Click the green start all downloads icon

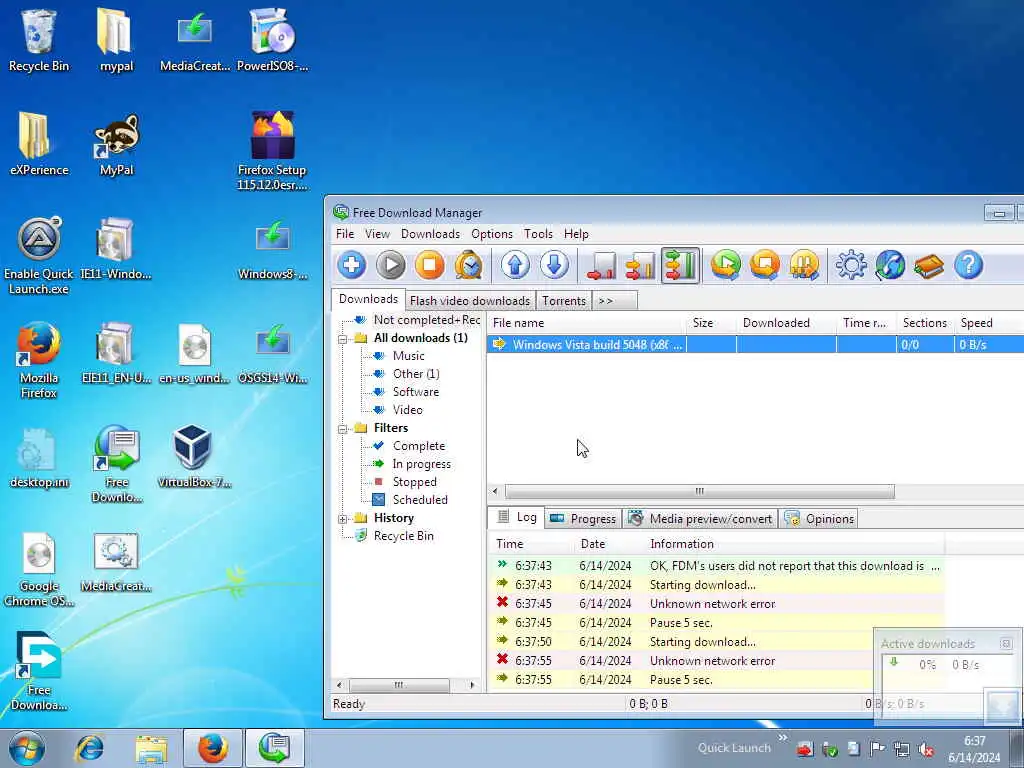726,265
